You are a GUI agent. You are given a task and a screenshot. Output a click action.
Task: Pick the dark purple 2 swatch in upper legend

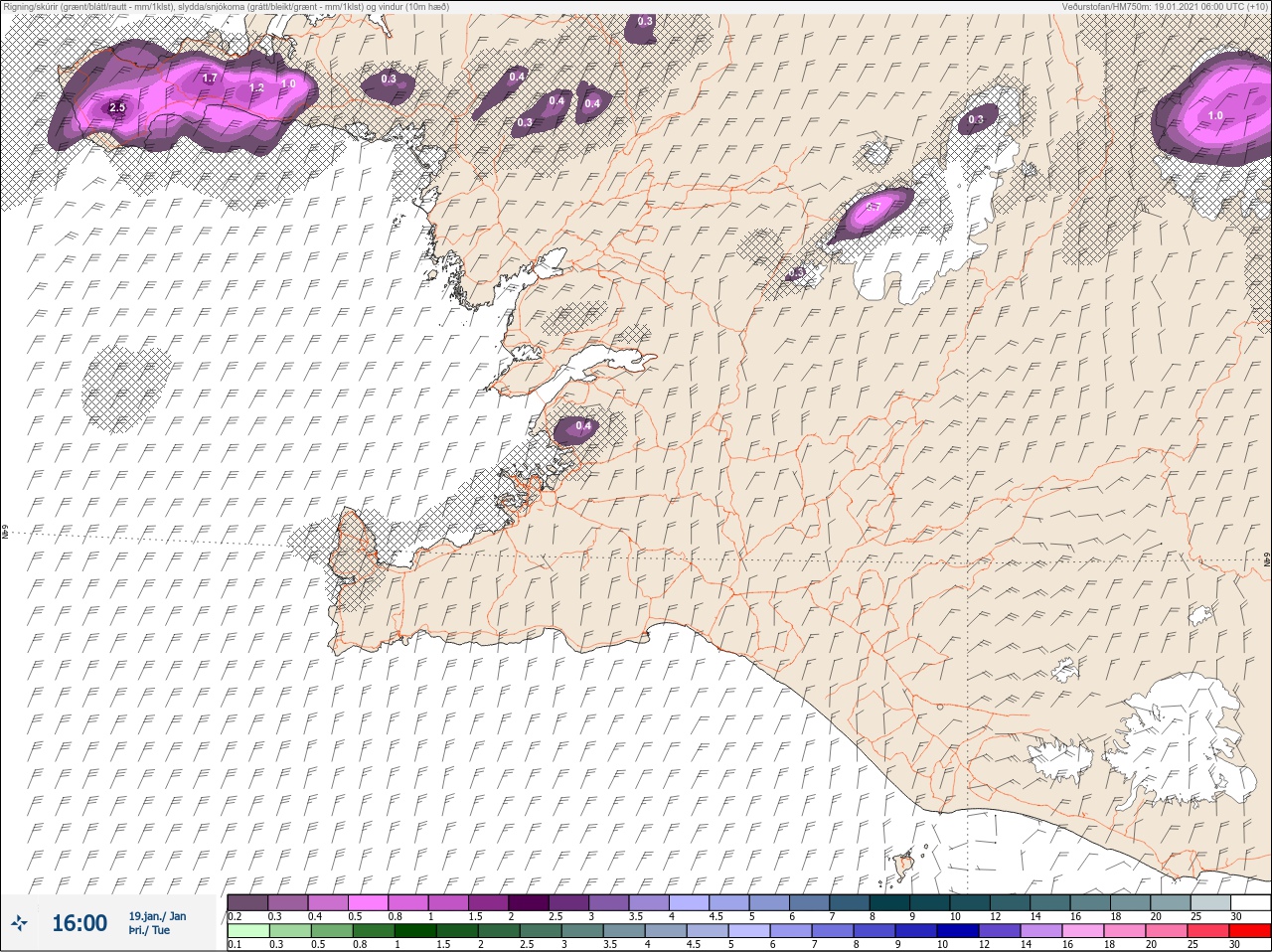tap(530, 902)
